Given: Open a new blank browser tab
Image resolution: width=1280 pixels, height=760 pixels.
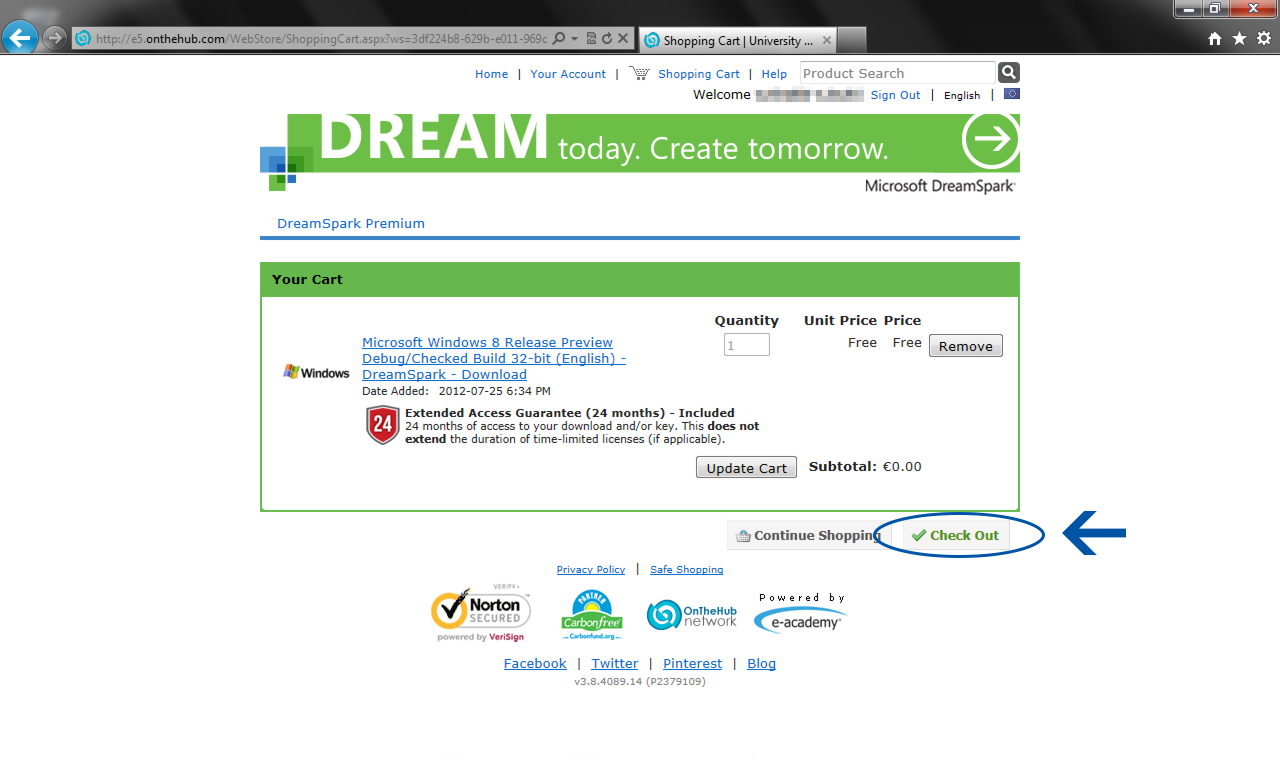Looking at the screenshot, I should 851,40.
